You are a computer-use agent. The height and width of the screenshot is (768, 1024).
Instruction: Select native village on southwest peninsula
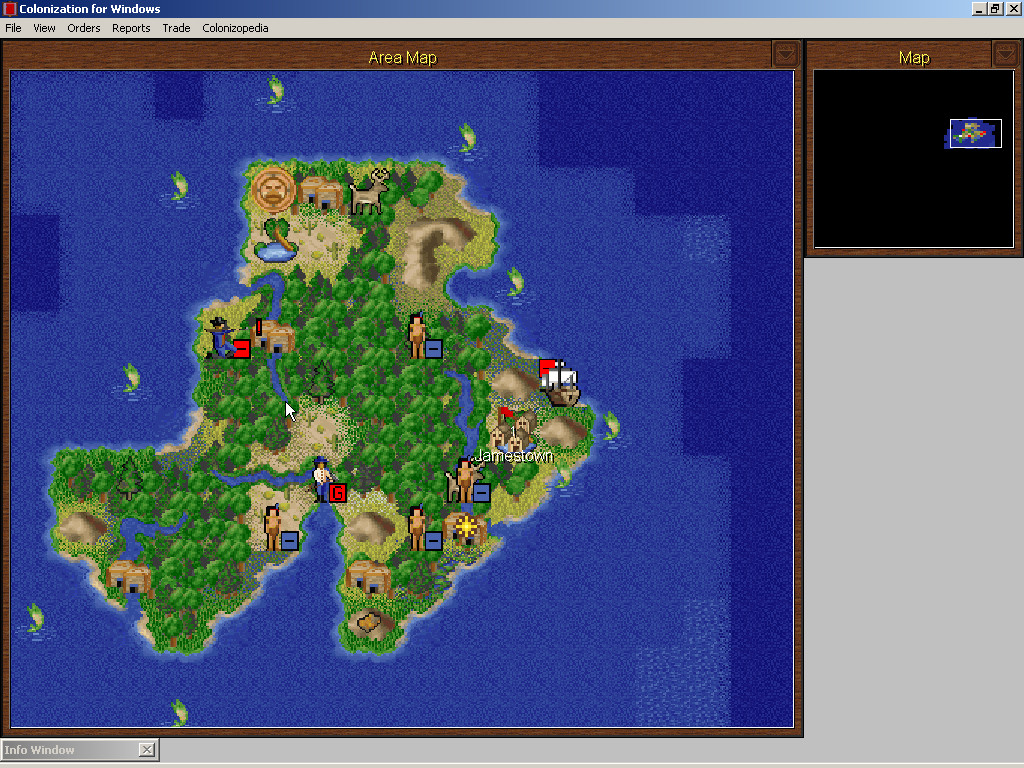click(129, 576)
